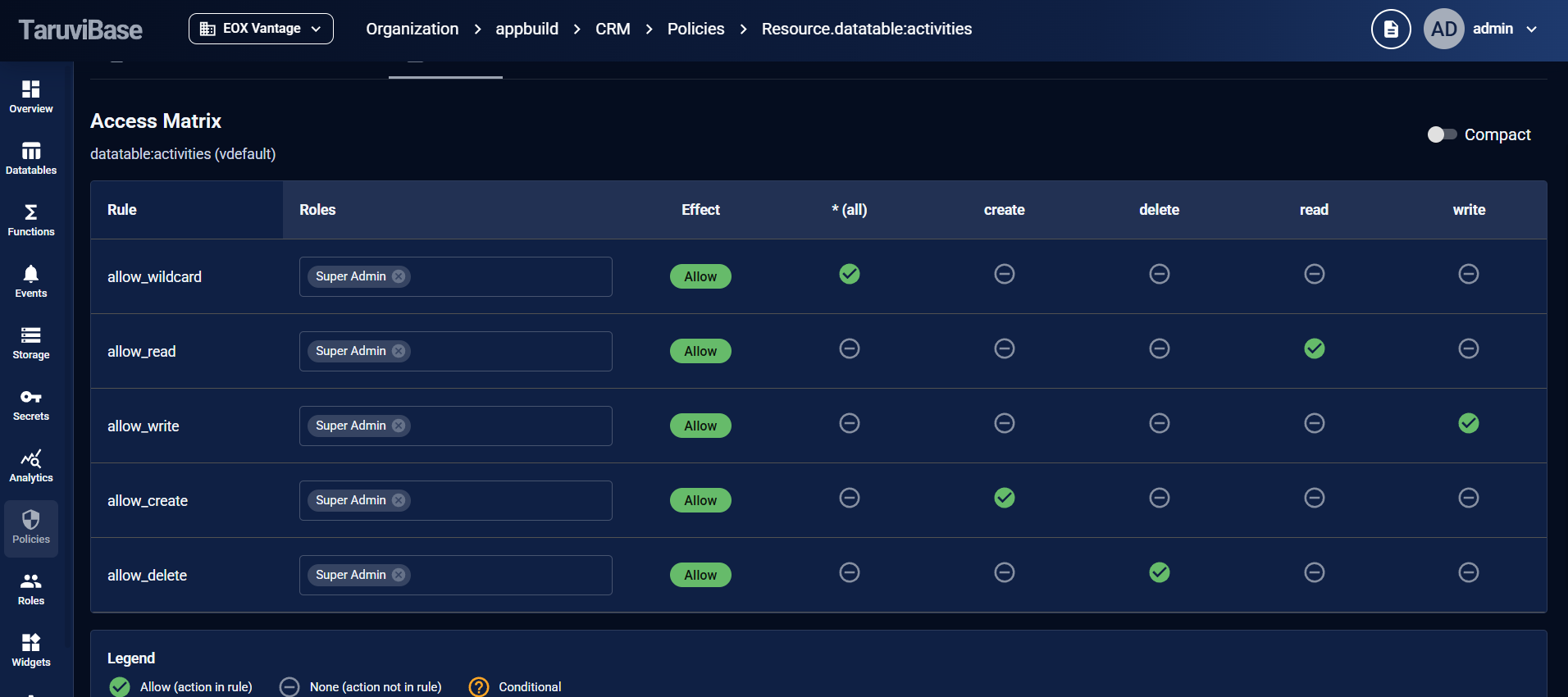Click the Allow badge for allow_create
1568x697 pixels.
[700, 500]
